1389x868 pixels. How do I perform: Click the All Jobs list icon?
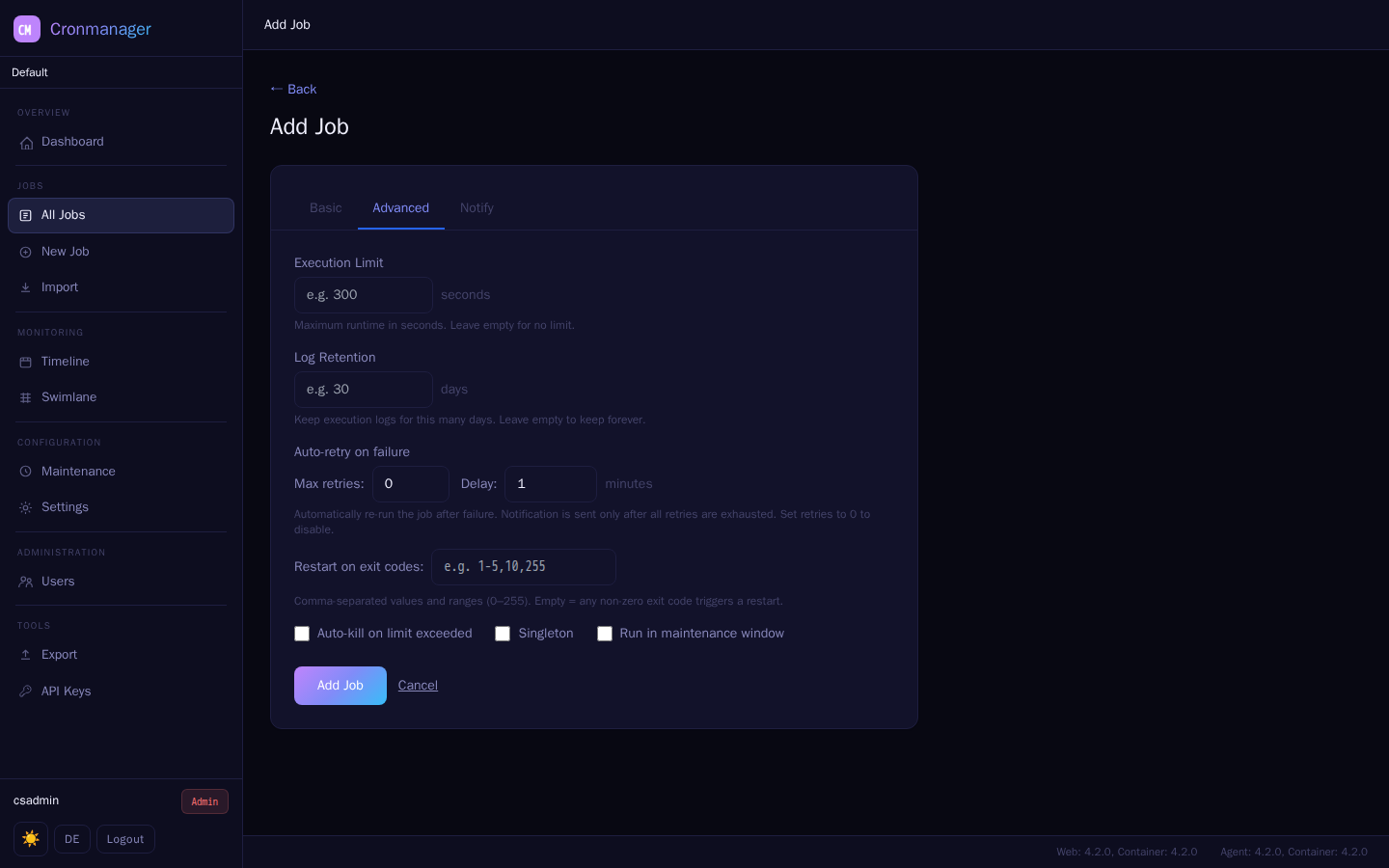(x=26, y=216)
